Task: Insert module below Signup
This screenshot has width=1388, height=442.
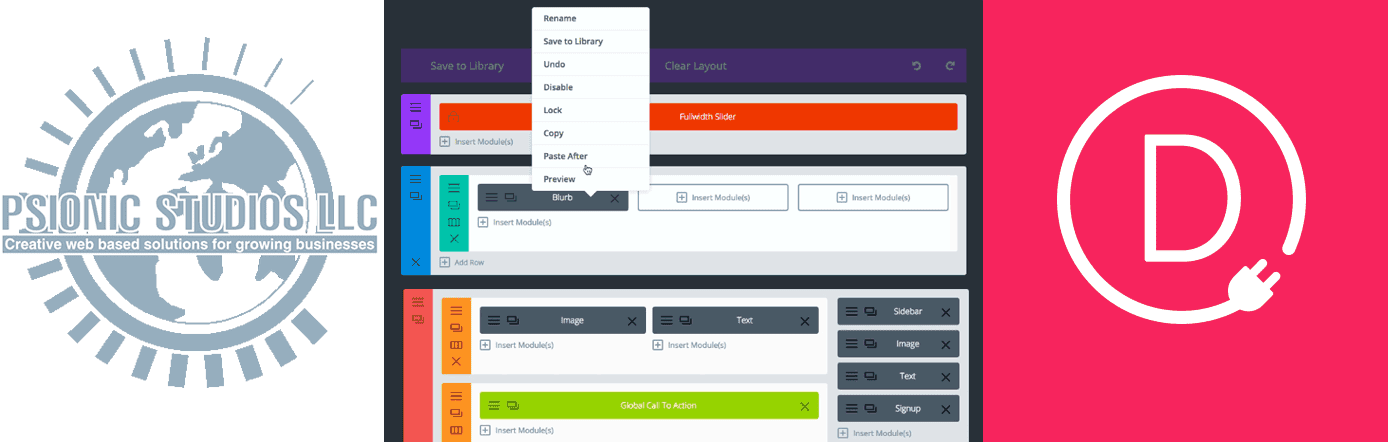Action: tap(875, 433)
